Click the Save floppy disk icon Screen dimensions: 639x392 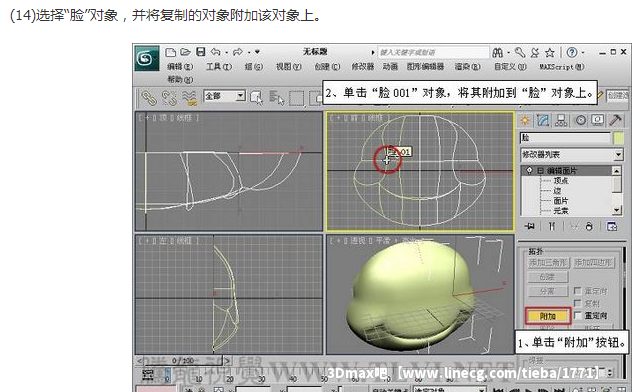[201, 52]
